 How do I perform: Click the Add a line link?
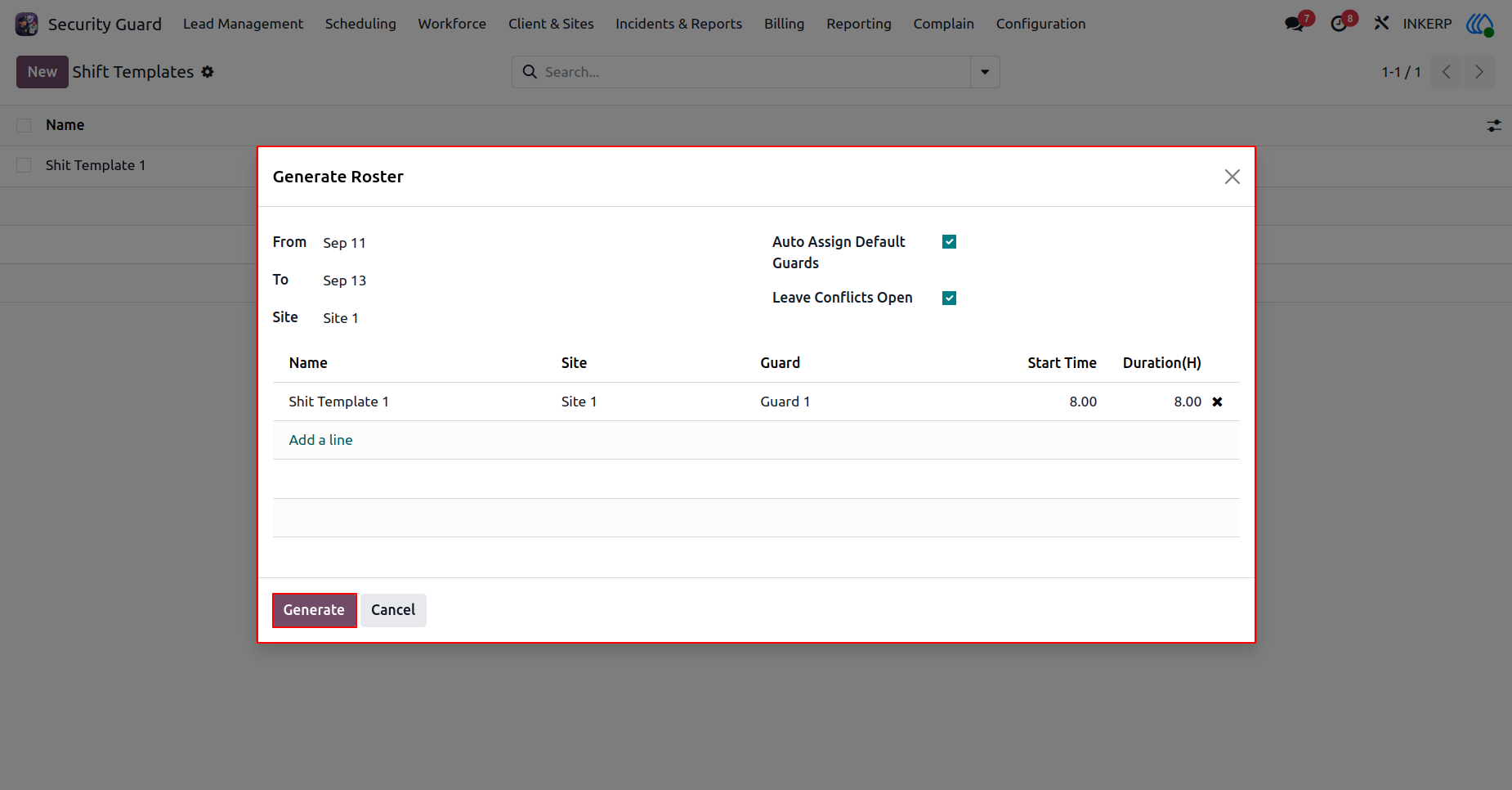320,440
